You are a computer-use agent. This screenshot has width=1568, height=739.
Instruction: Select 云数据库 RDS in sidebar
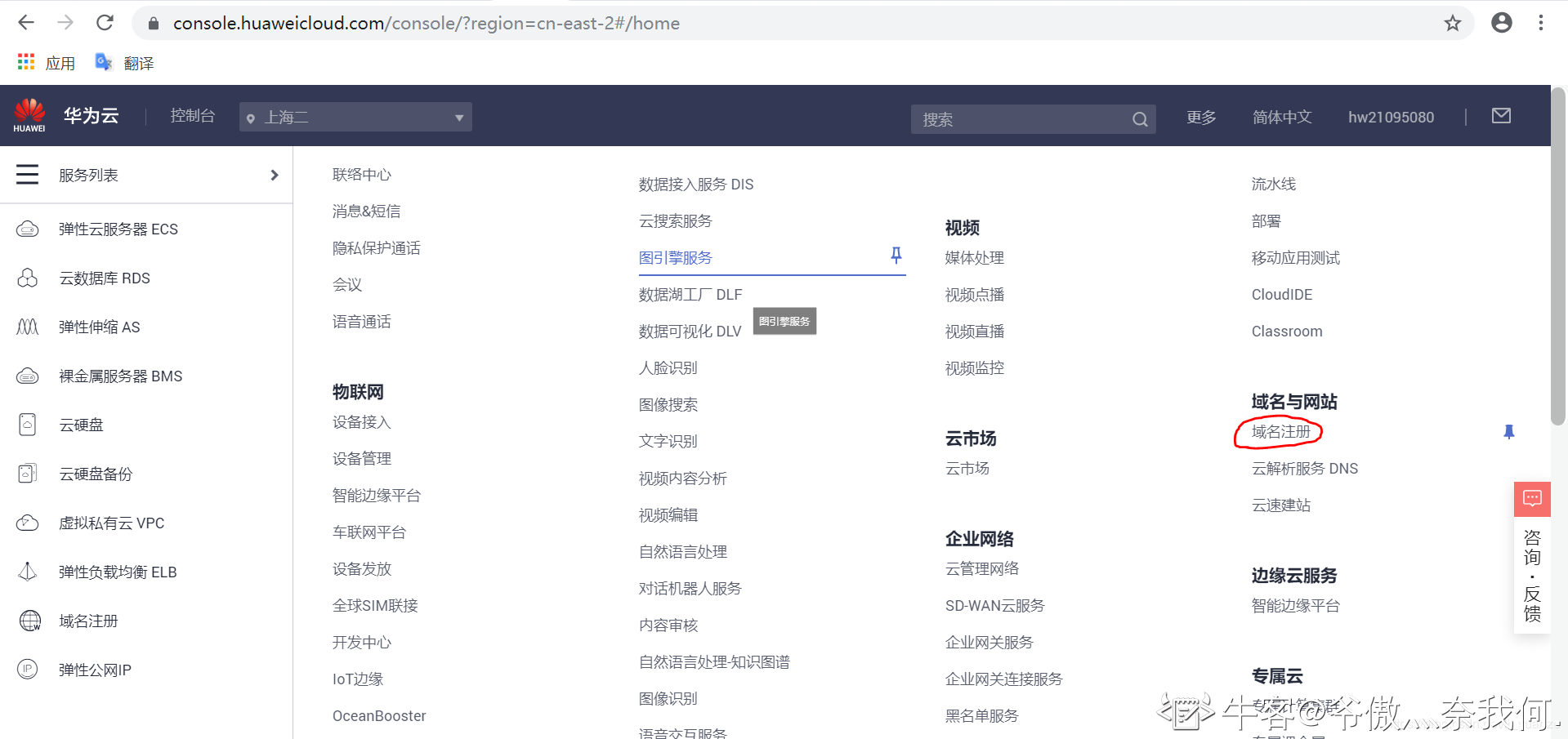click(x=105, y=278)
